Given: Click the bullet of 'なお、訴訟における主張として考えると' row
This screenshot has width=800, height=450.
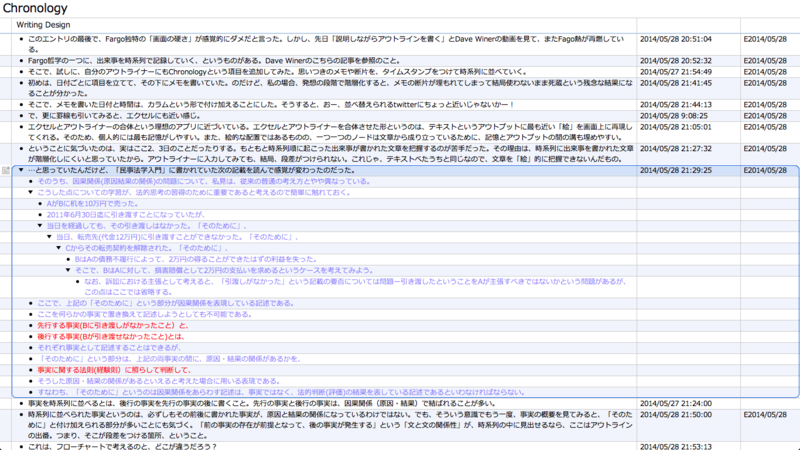Looking at the screenshot, I should tap(78, 281).
